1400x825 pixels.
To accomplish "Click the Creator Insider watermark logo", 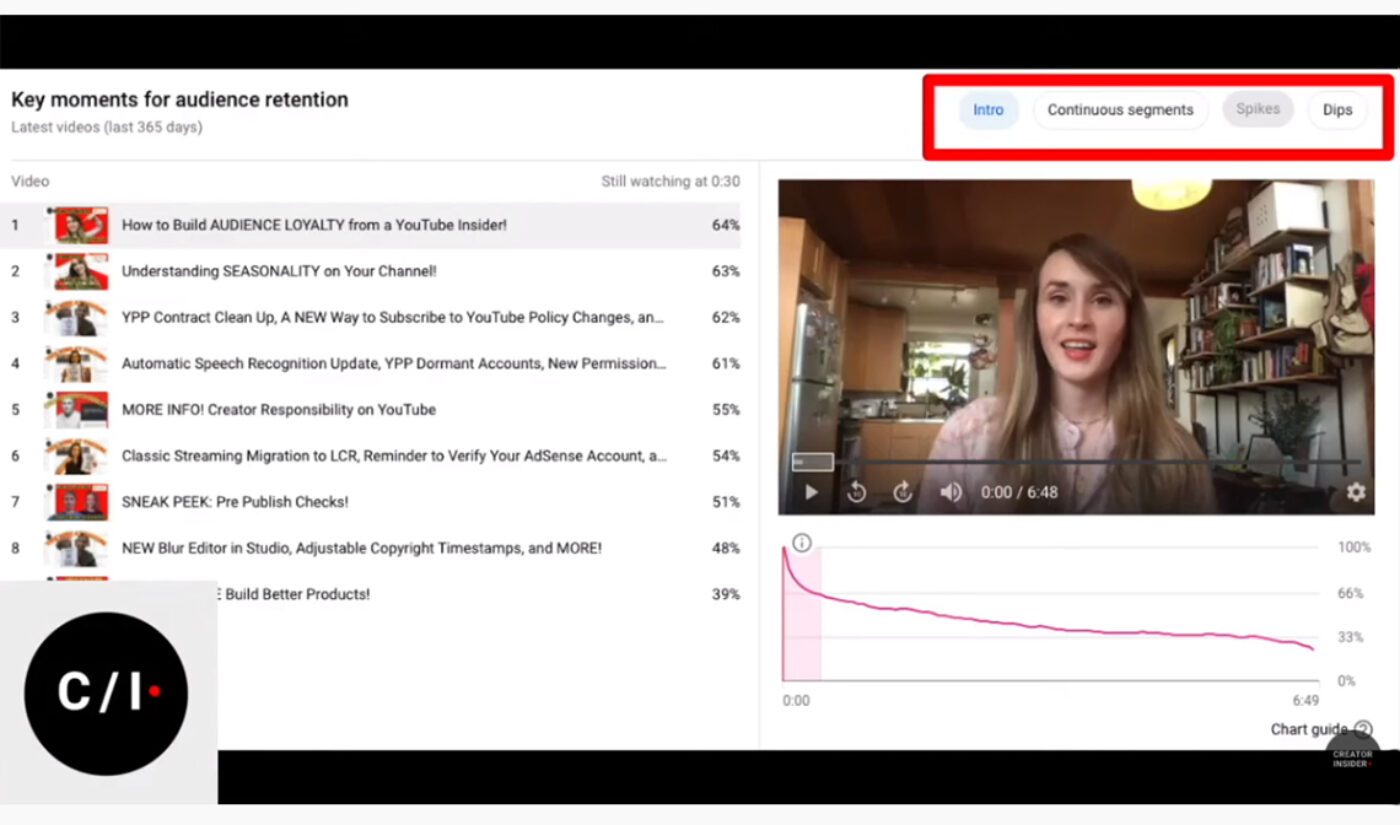I will [1350, 757].
